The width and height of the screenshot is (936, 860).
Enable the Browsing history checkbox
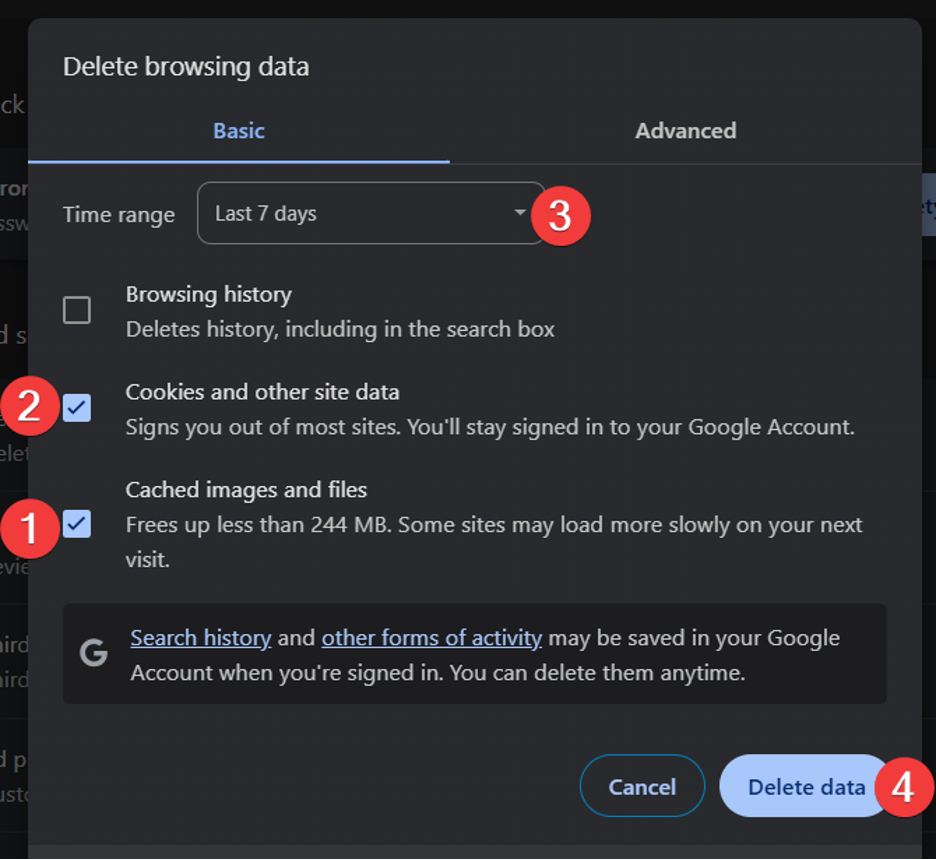click(77, 310)
